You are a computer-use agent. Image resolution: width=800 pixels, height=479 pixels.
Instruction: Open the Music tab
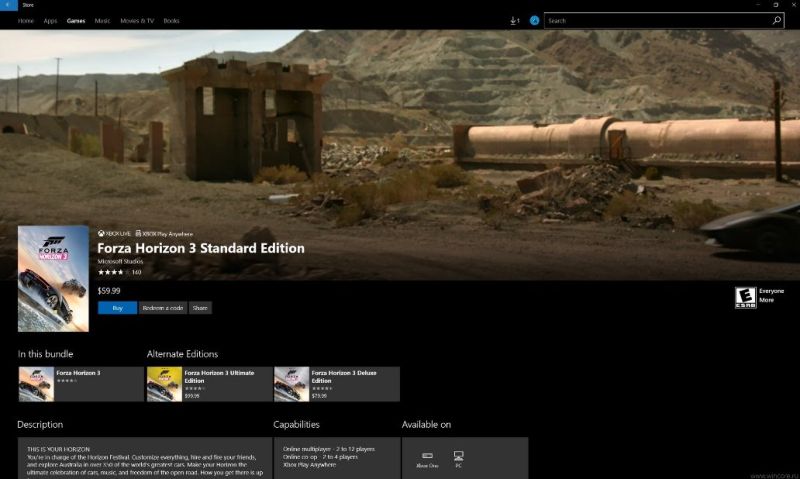102,21
